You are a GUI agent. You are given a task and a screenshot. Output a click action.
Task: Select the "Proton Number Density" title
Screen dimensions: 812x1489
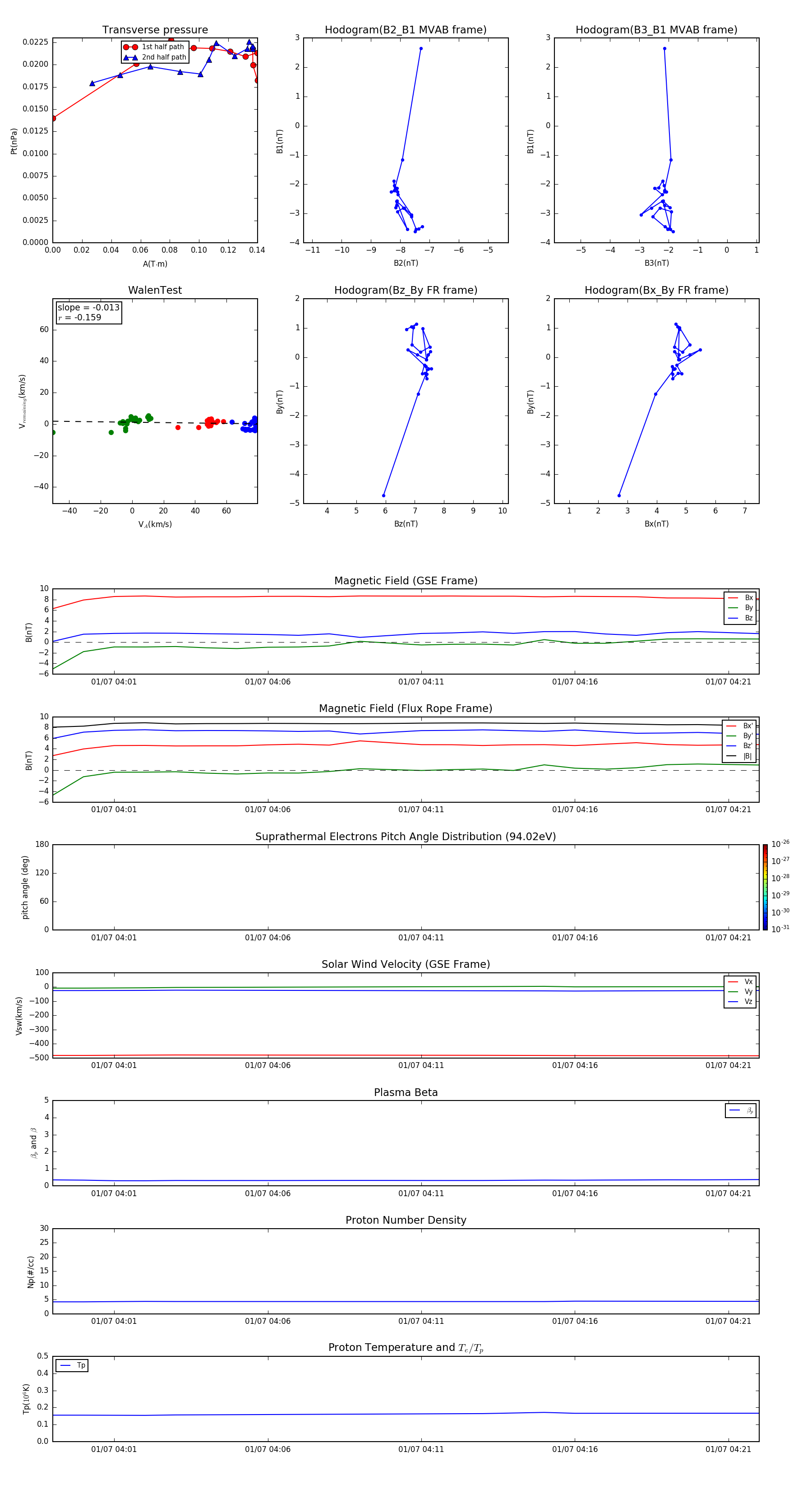pyautogui.click(x=406, y=1220)
